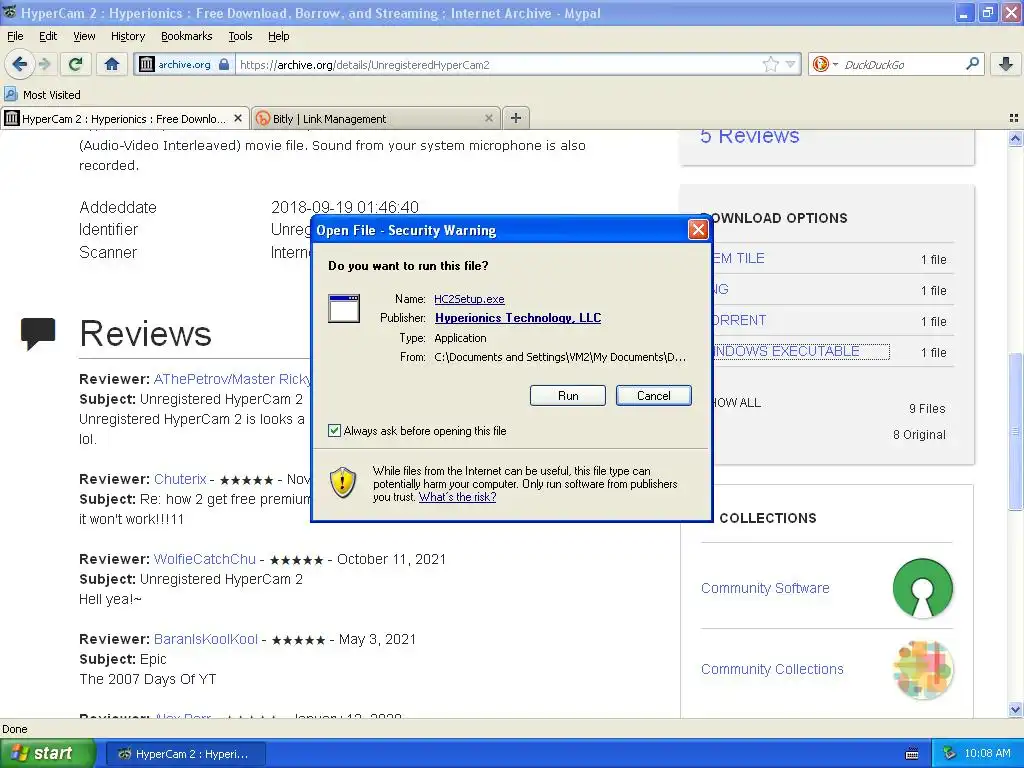Open the What's the risk? link
This screenshot has width=1024, height=768.
tap(457, 496)
